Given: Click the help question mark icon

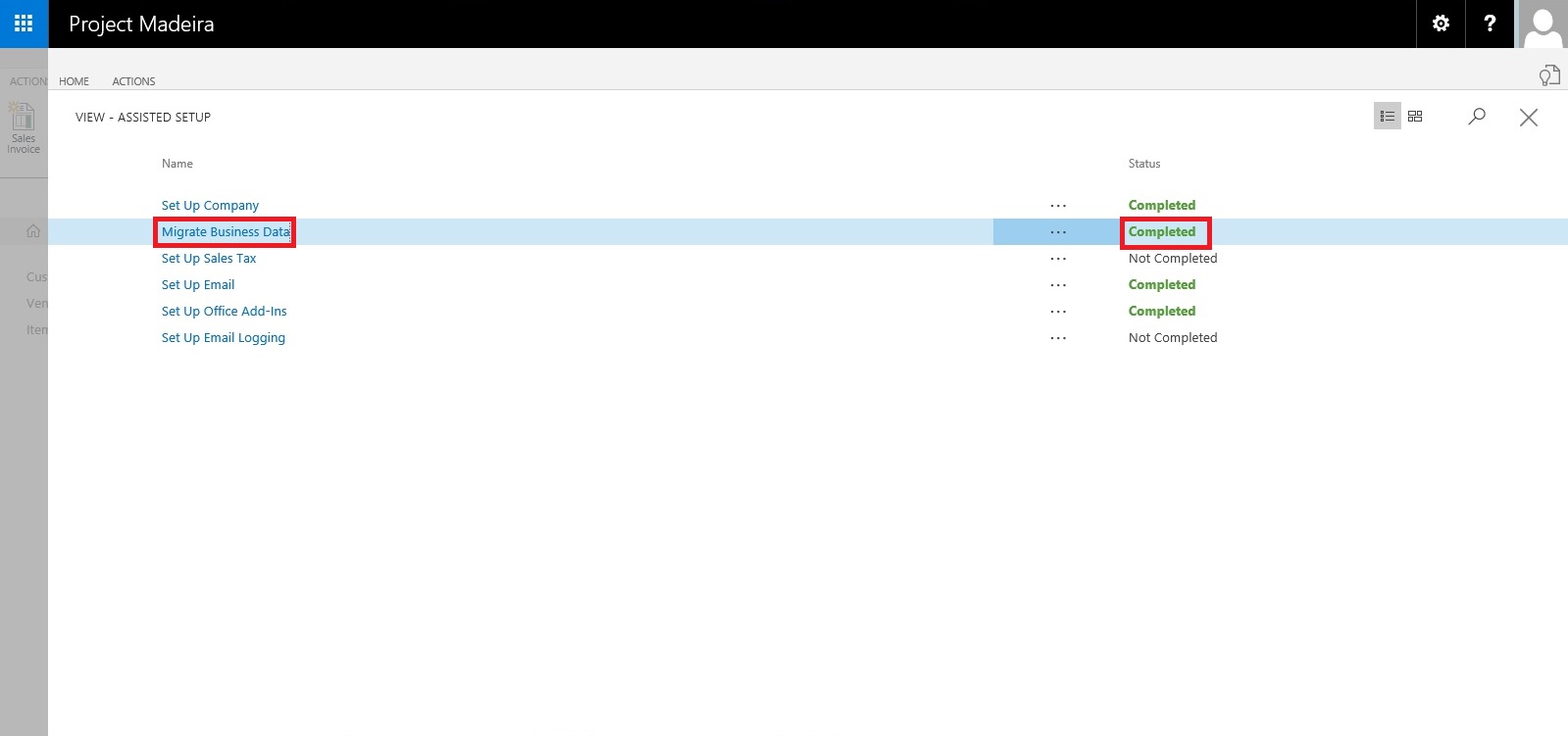Looking at the screenshot, I should coord(1490,24).
